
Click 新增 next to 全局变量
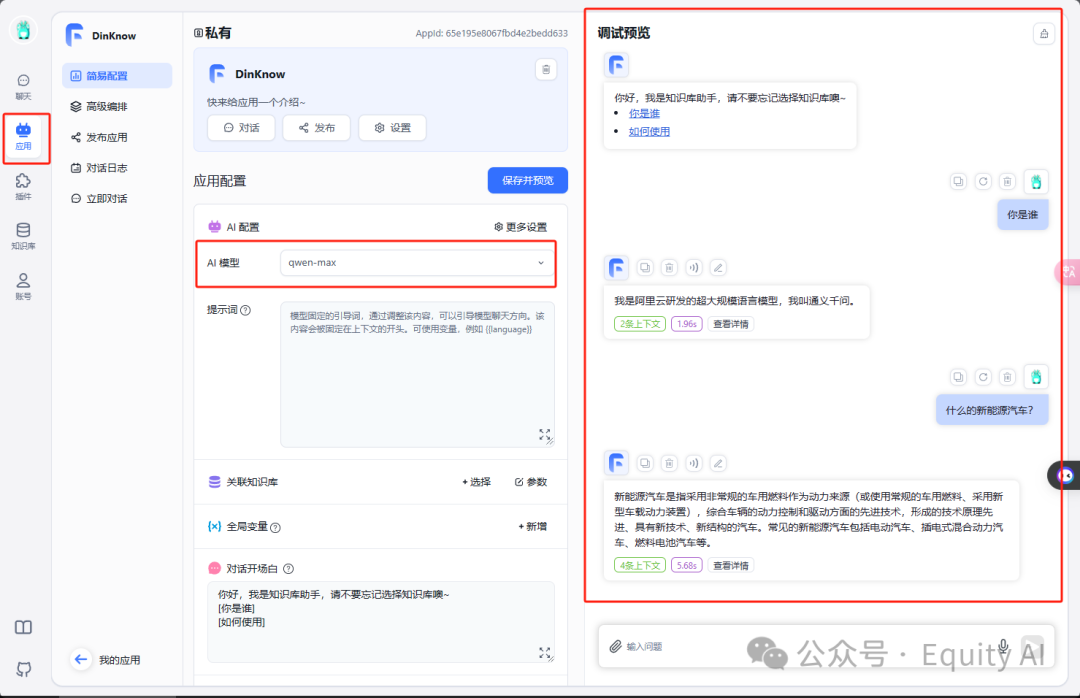[x=532, y=526]
